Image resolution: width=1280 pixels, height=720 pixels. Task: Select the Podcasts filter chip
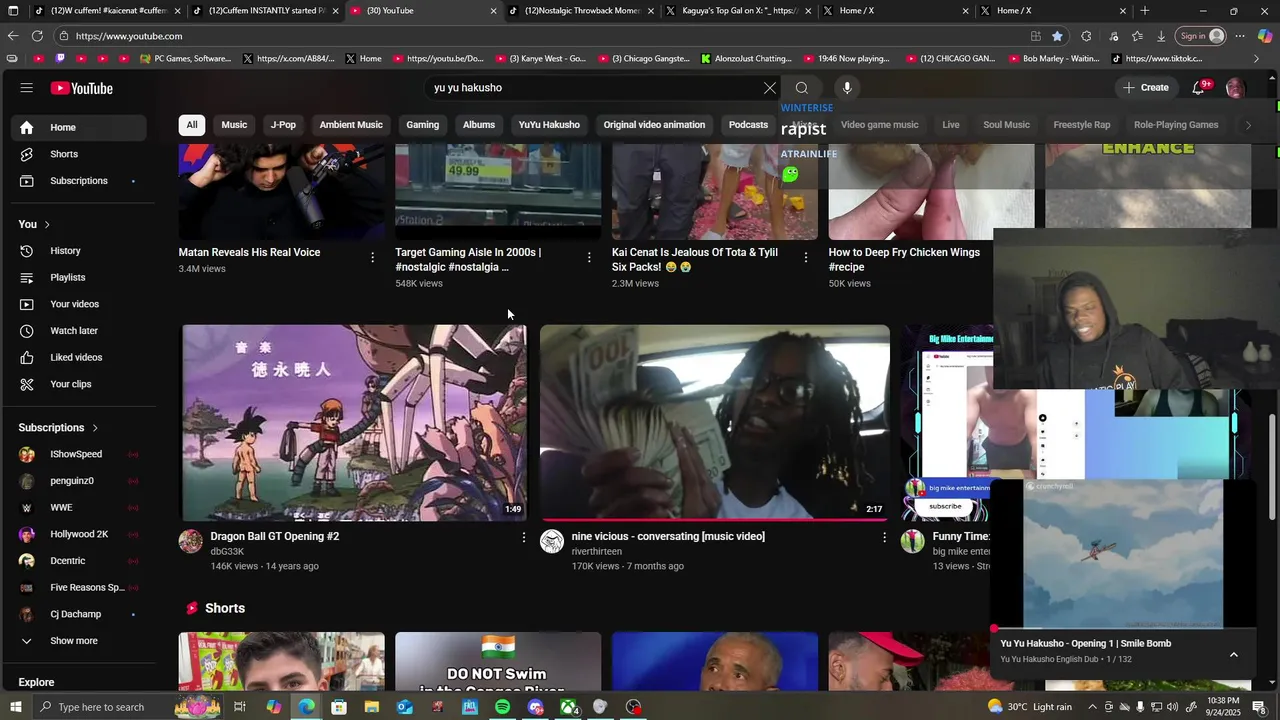[748, 125]
